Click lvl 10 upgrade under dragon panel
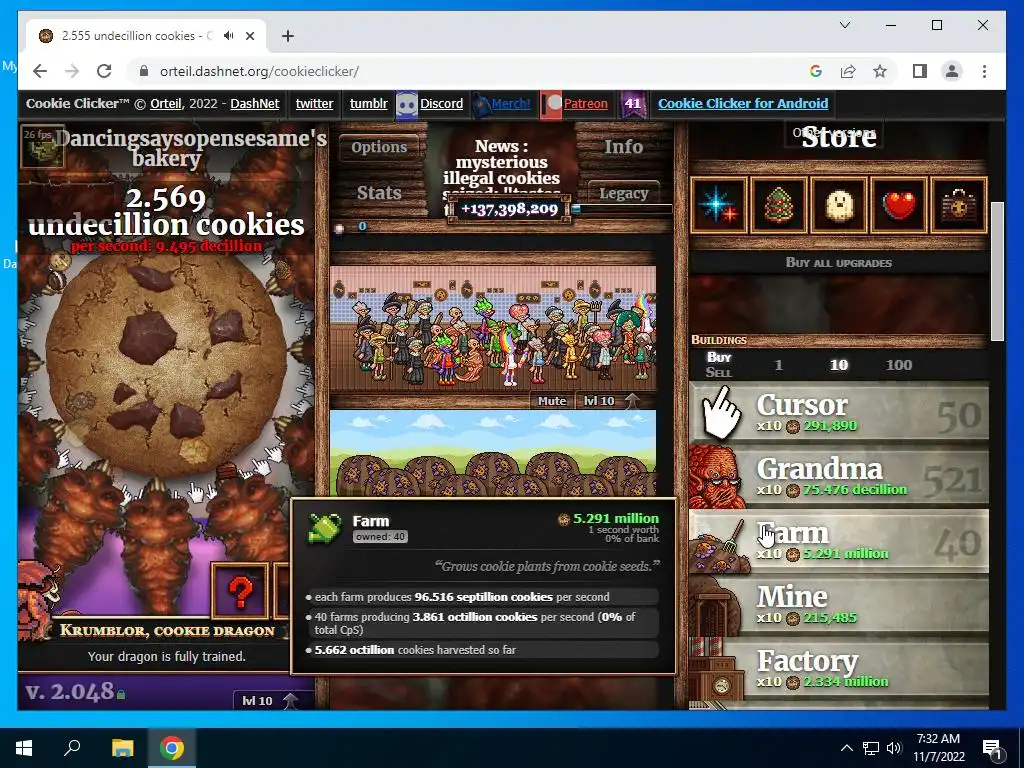The width and height of the screenshot is (1024, 768). 269,700
